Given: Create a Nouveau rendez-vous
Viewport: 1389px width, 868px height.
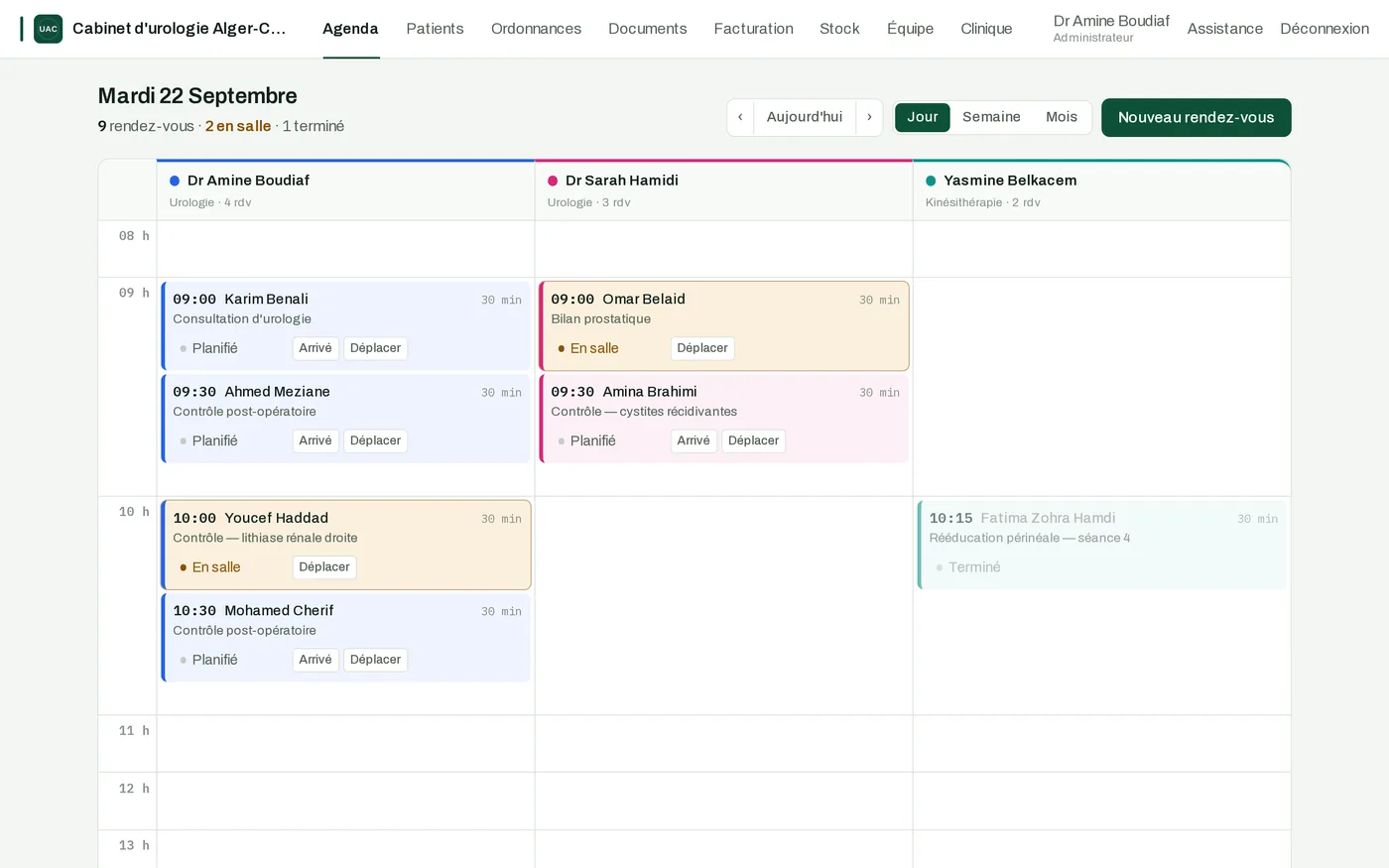Looking at the screenshot, I should click(x=1196, y=117).
